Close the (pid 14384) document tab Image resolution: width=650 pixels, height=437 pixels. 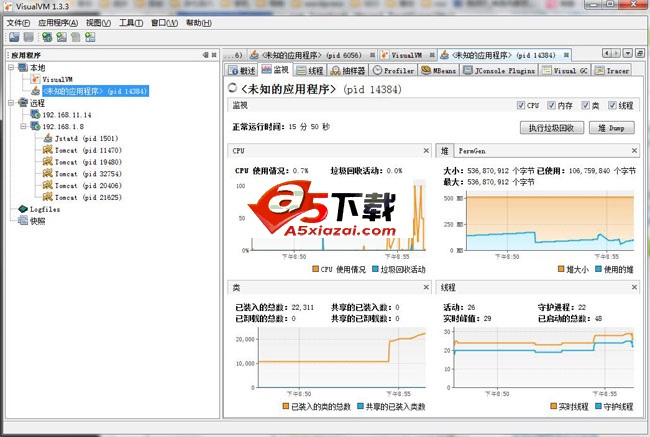(x=566, y=55)
